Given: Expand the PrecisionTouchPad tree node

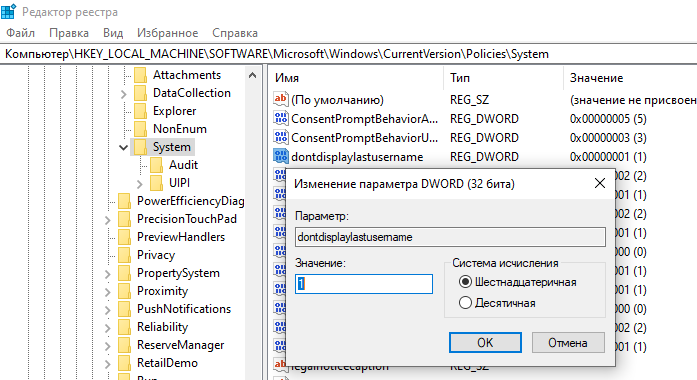Looking at the screenshot, I should click(108, 220).
